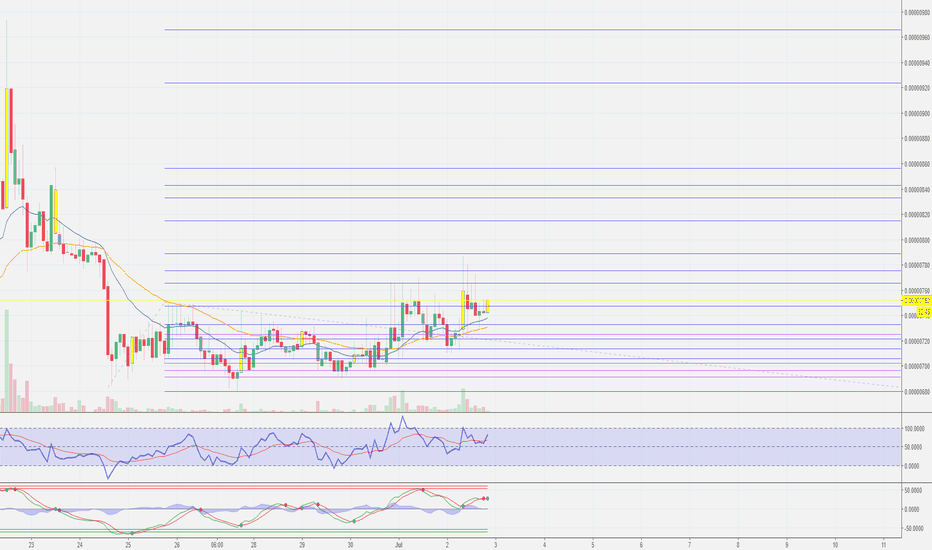Click the 0.00000720 price axis label
The width and height of the screenshot is (932, 550).
[x=917, y=341]
